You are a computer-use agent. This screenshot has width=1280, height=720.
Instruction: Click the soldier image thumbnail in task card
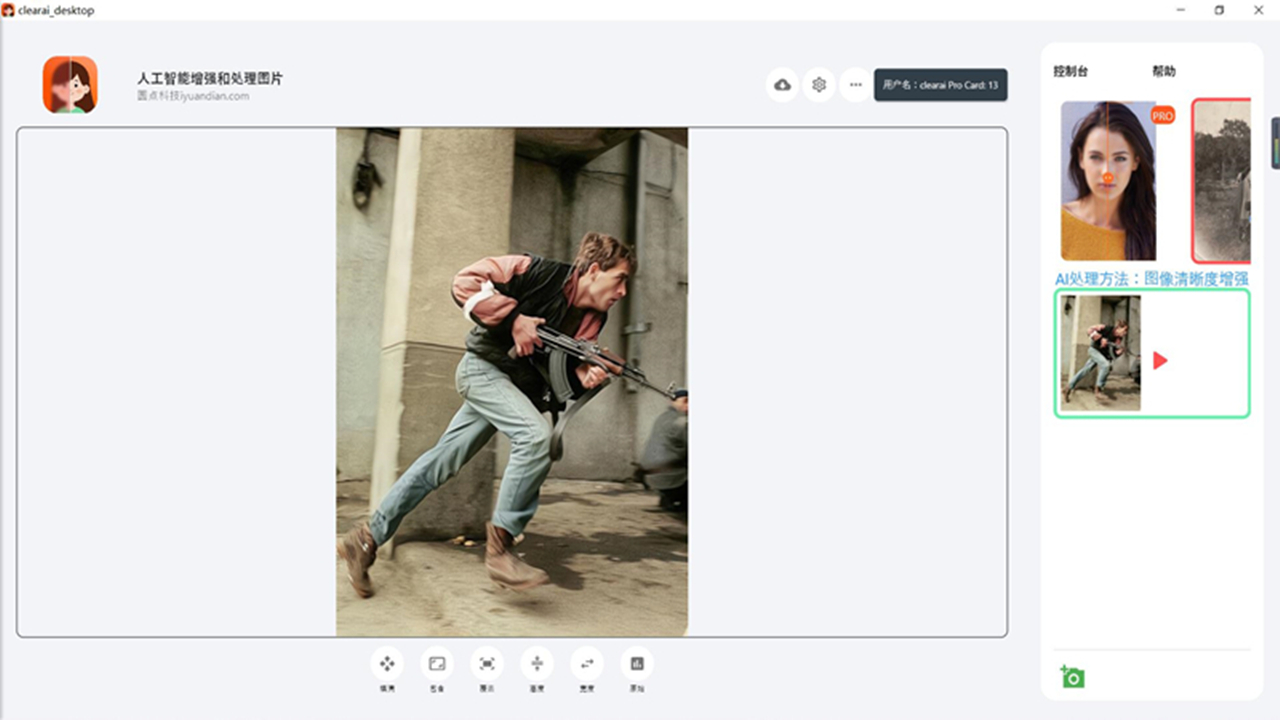(x=1100, y=353)
